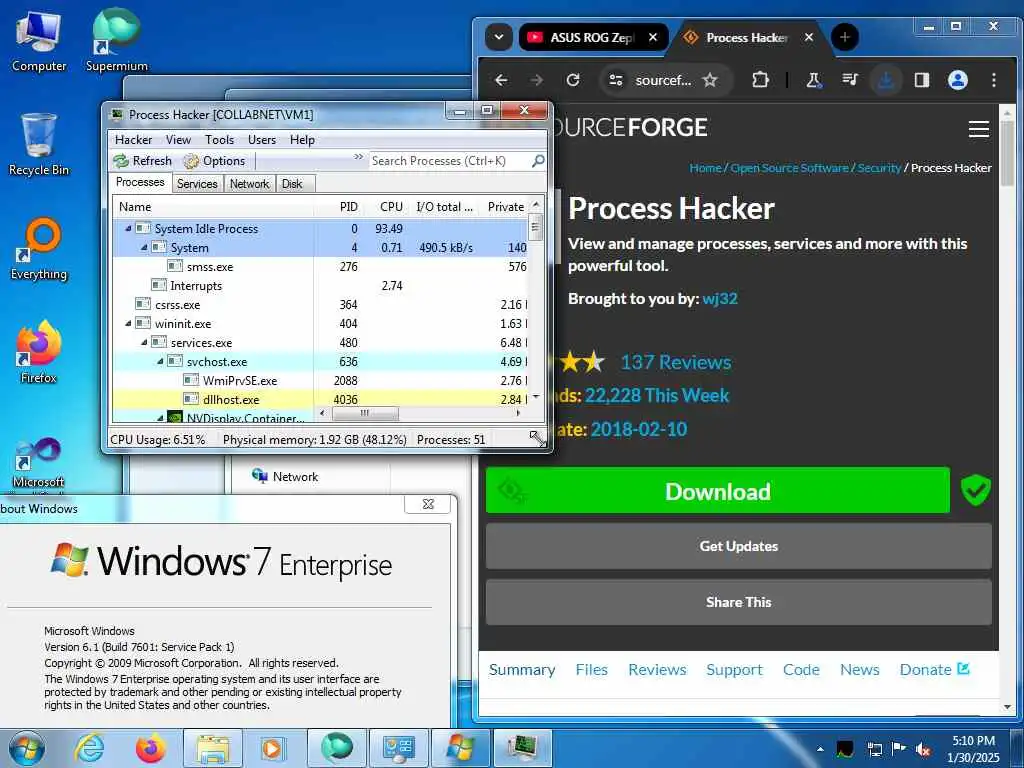This screenshot has height=768, width=1024.
Task: Open the Hacker menu
Action: coord(133,140)
